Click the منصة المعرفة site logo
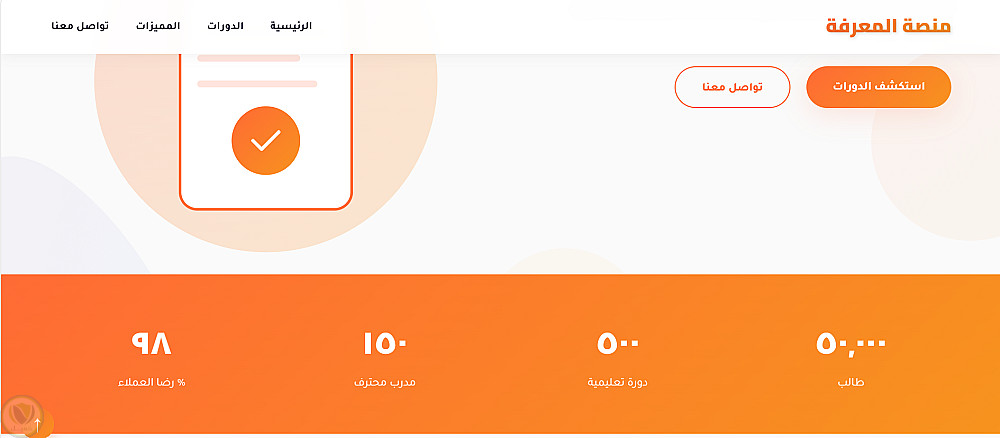The width and height of the screenshot is (1000, 438). (888, 27)
